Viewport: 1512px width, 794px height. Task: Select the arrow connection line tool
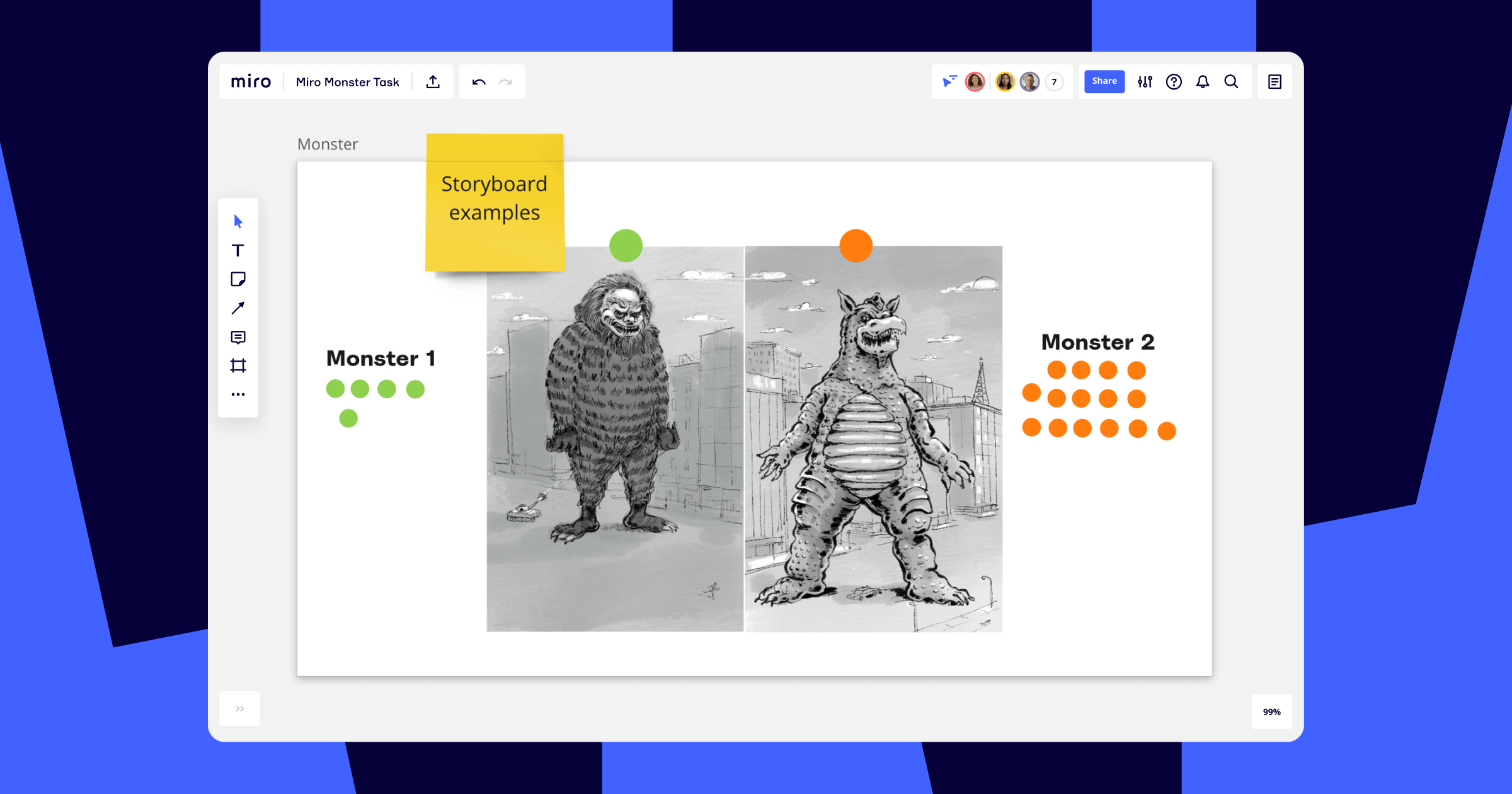(238, 308)
